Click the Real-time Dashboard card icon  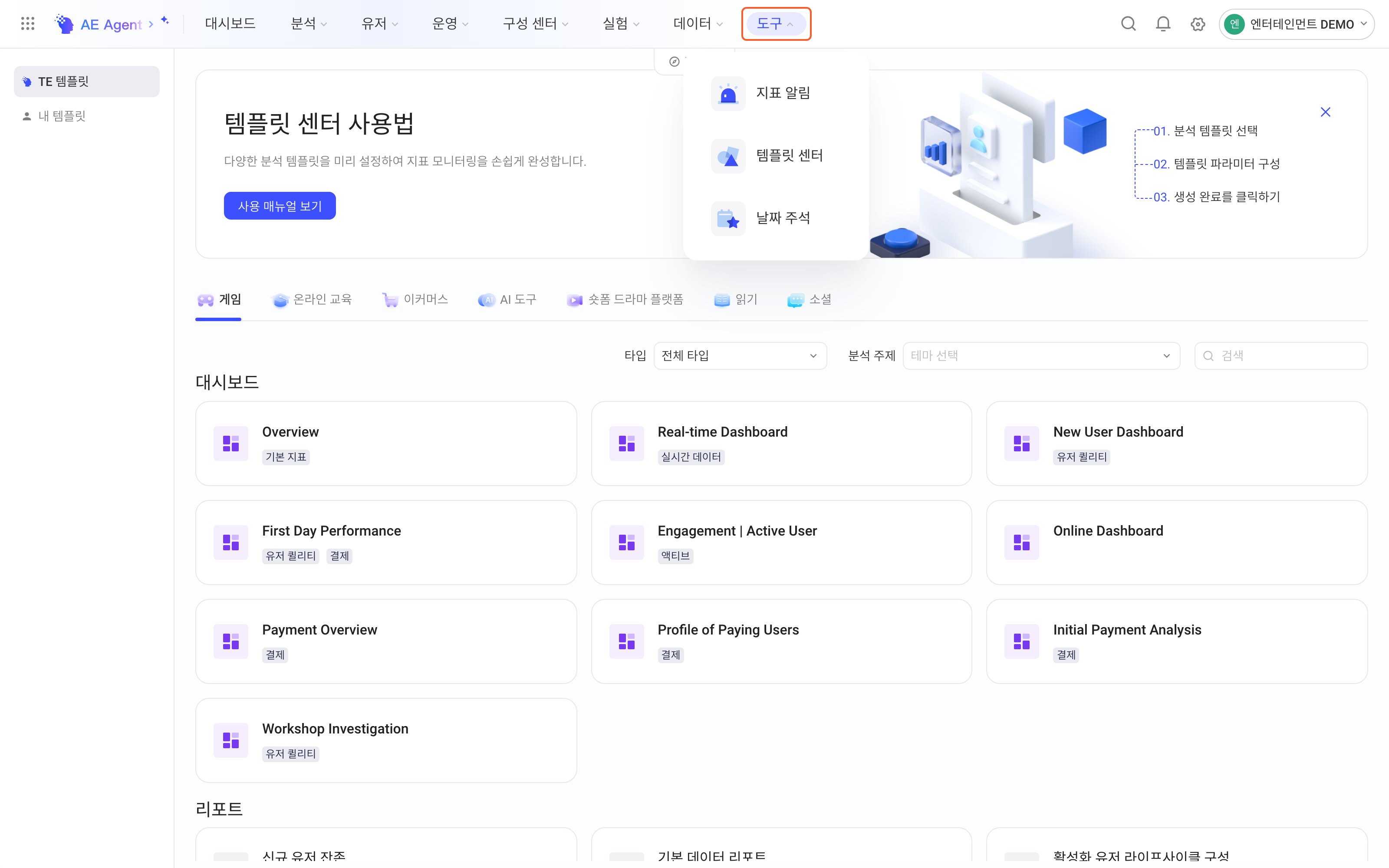[x=626, y=443]
